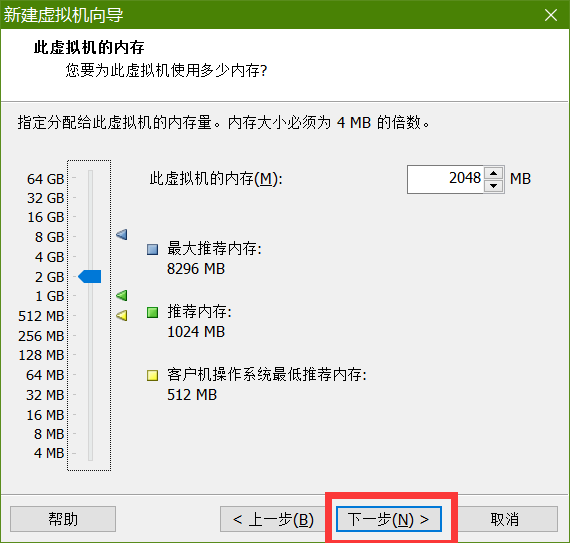Decrease memory with spinner down arrow
Screen dimensions: 570x543
493,186
